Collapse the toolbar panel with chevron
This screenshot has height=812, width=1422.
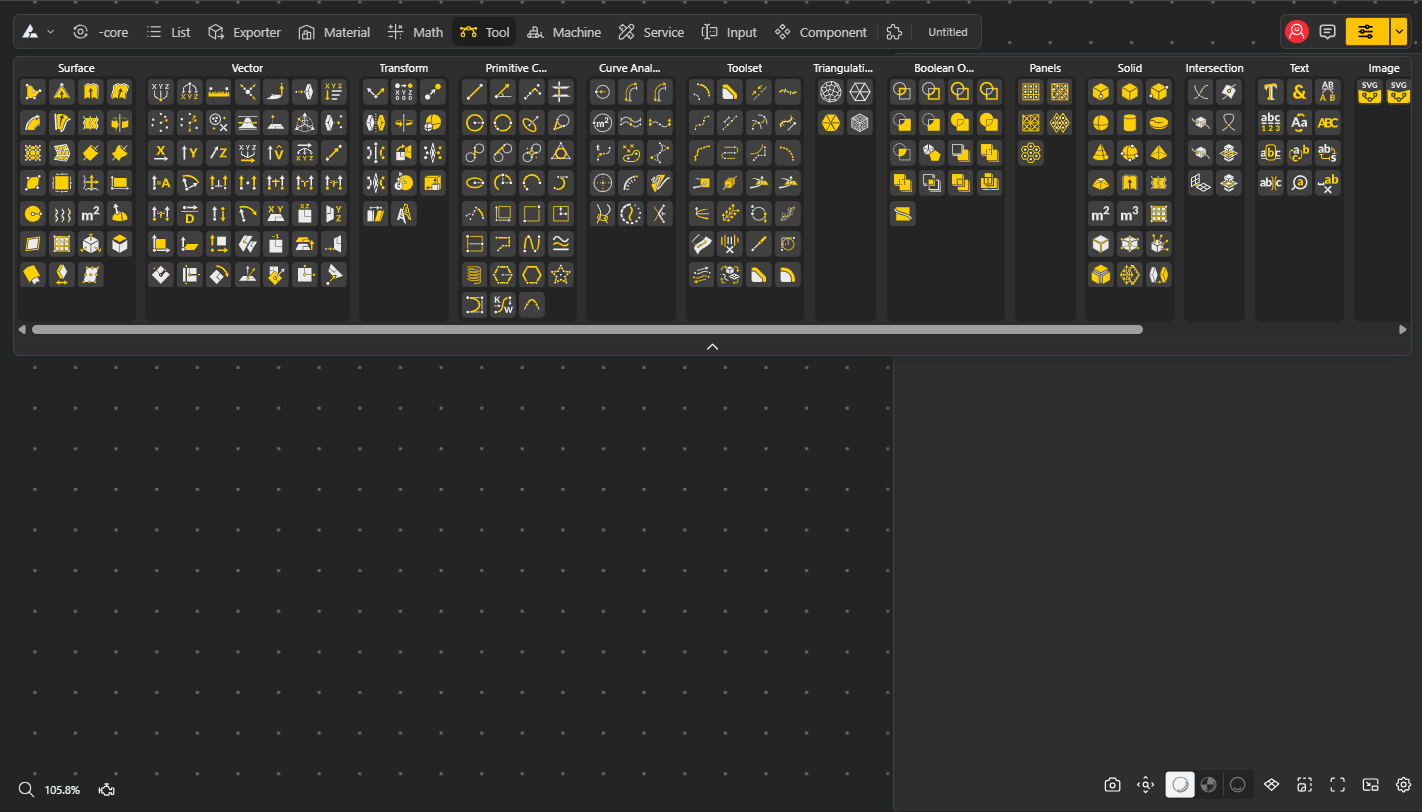pyautogui.click(x=712, y=346)
